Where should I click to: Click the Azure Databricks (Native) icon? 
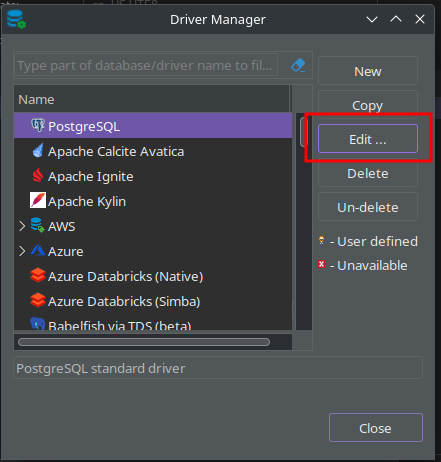tap(38, 275)
